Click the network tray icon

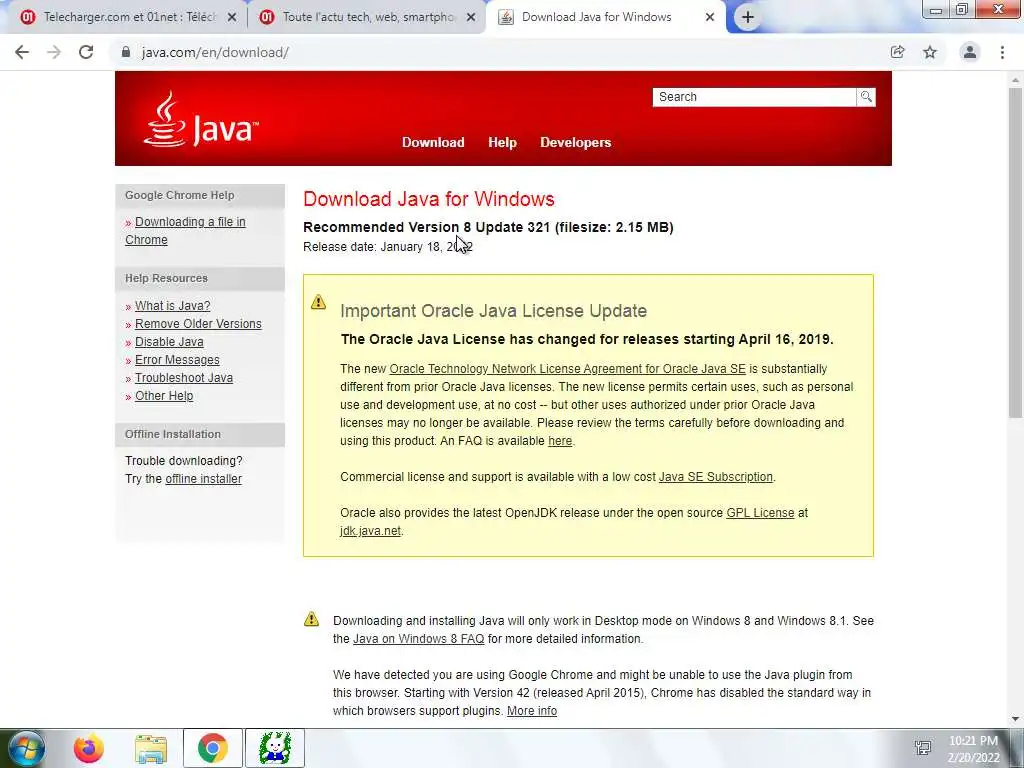pos(923,748)
